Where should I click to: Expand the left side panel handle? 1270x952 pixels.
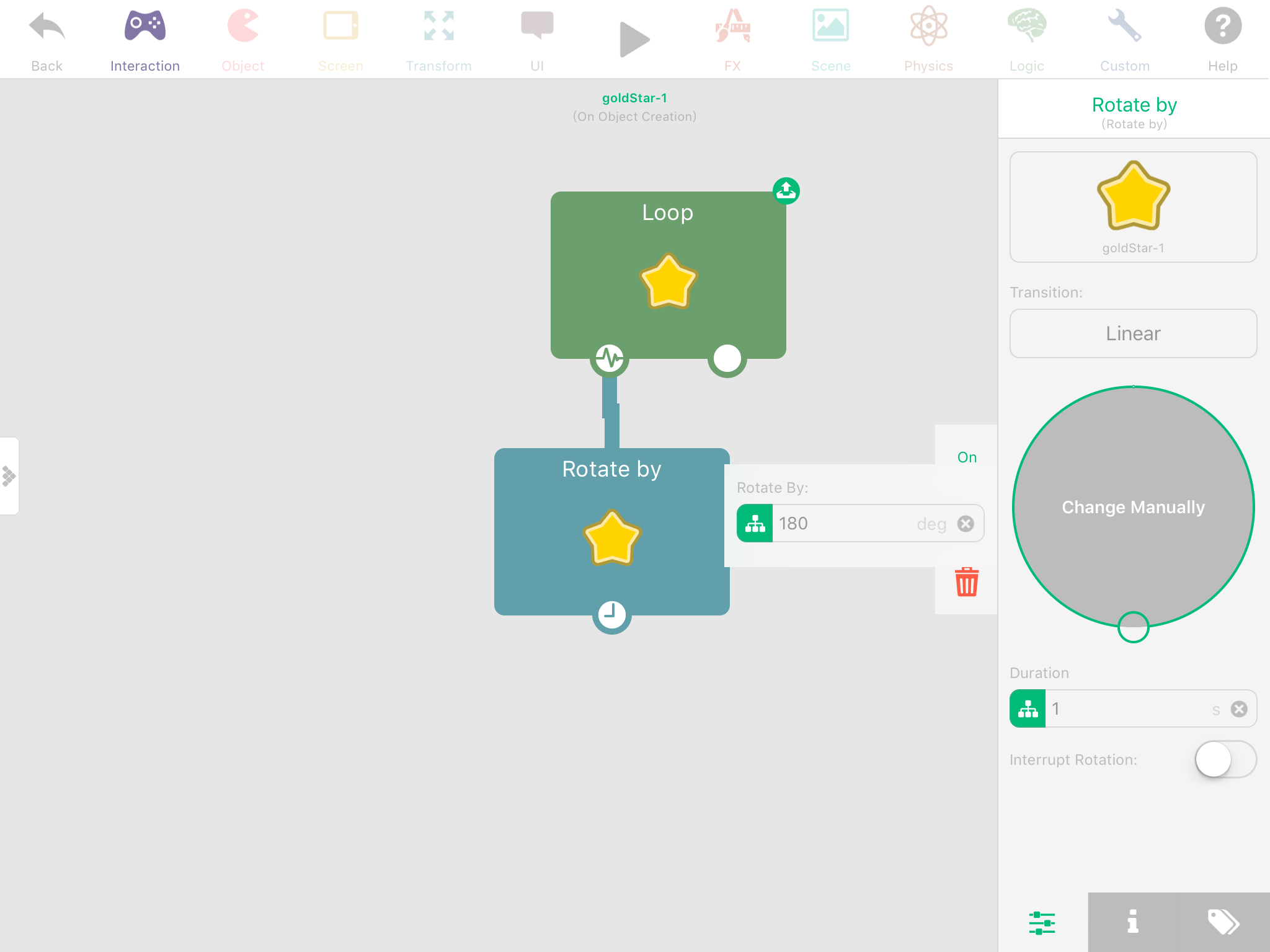coord(9,476)
